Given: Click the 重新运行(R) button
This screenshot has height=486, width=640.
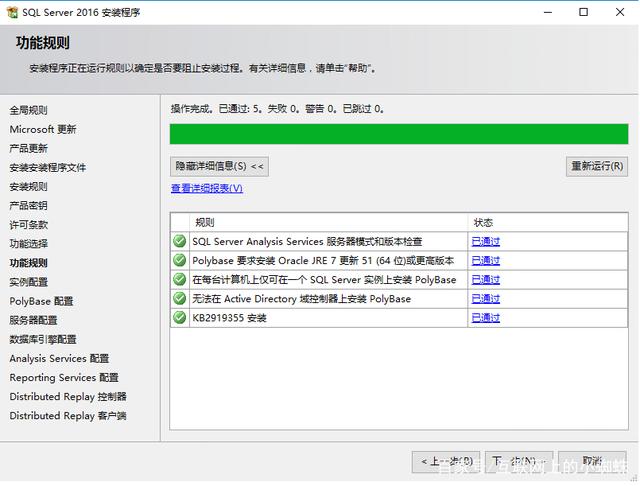Looking at the screenshot, I should point(597,166).
